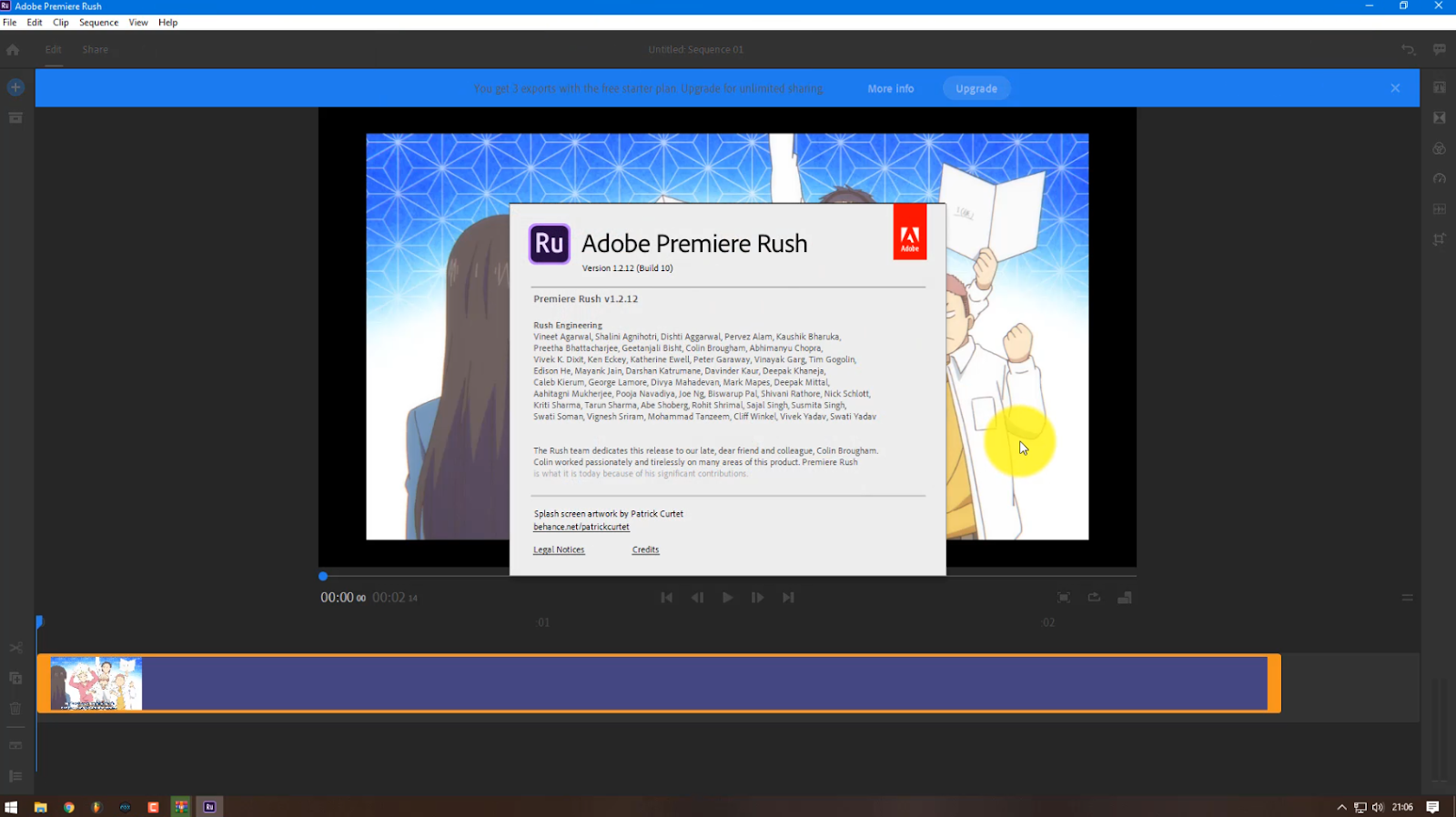Open the Legal Notices link
1456x817 pixels.
click(x=559, y=550)
